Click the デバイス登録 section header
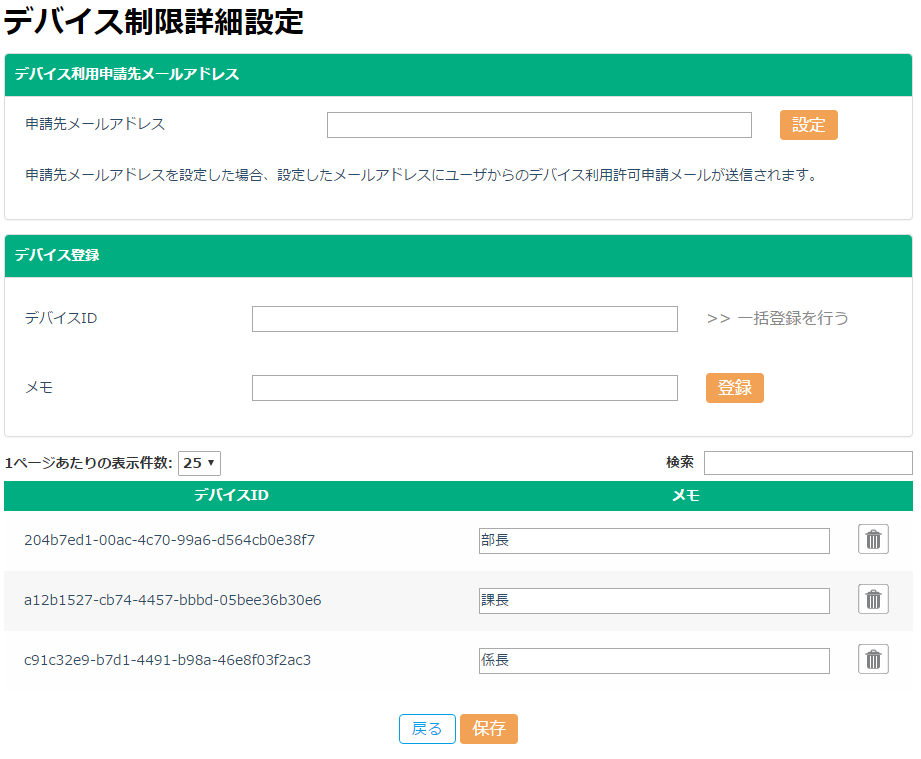This screenshot has height=759, width=921. tap(458, 256)
